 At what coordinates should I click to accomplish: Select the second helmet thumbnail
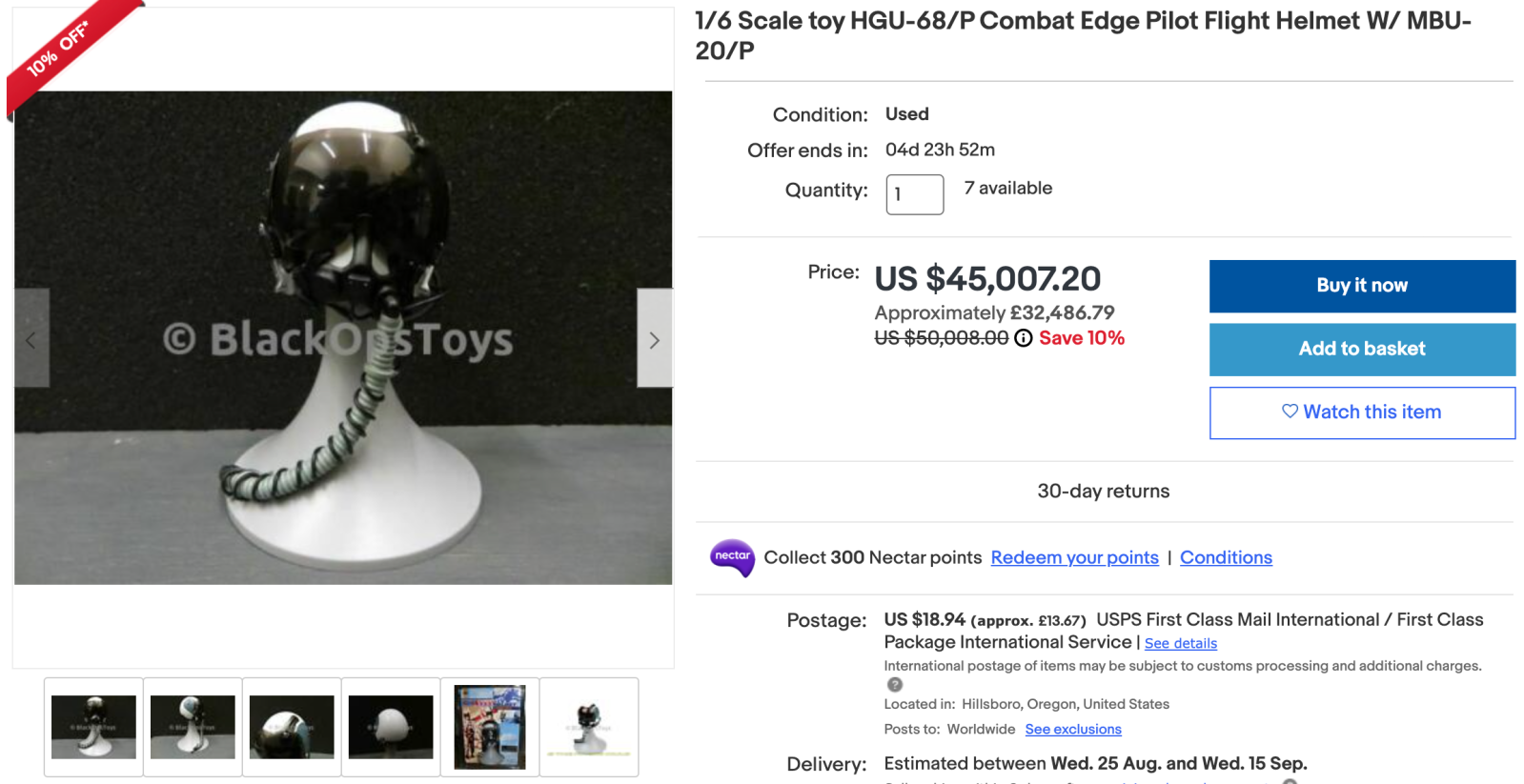(193, 727)
